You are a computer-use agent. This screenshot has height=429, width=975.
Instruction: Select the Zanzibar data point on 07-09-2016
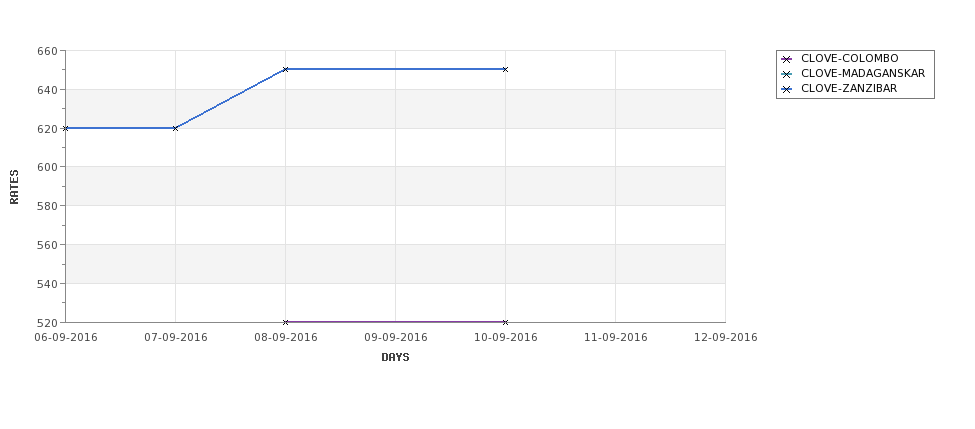175,128
